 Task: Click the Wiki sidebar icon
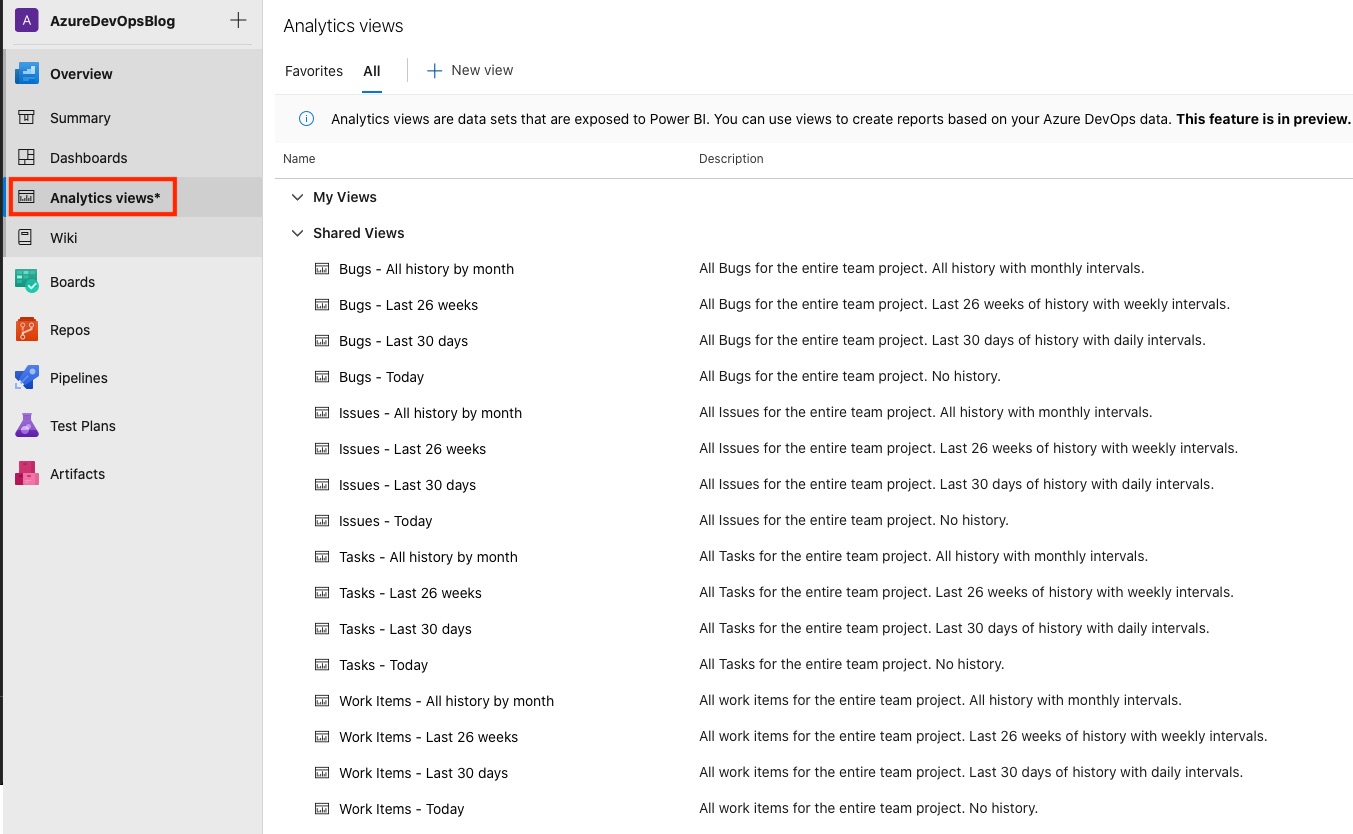[x=26, y=237]
